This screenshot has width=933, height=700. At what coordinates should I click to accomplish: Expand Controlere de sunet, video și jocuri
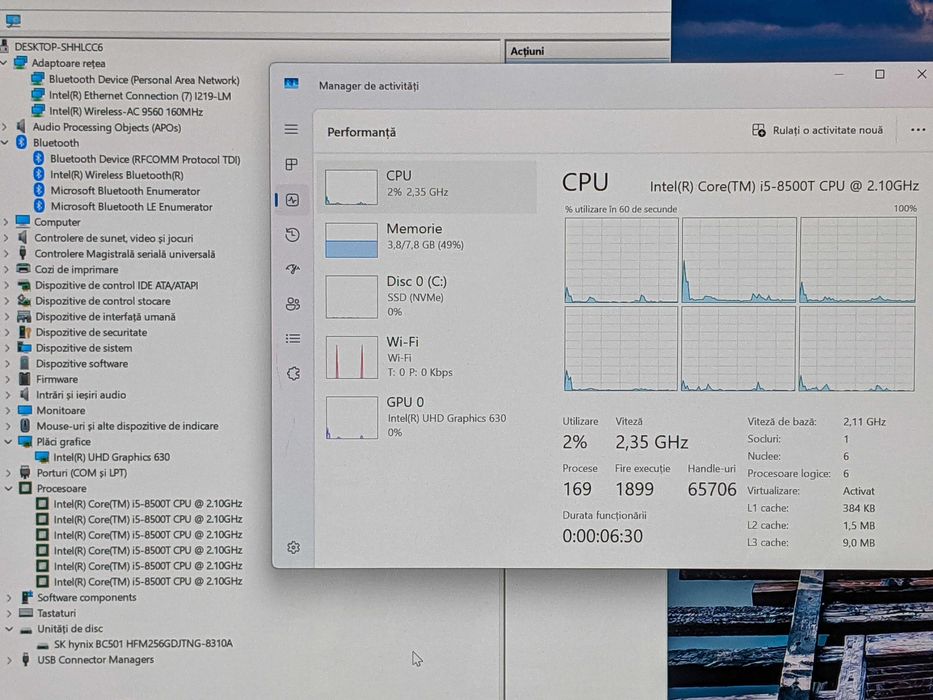click(x=6, y=238)
